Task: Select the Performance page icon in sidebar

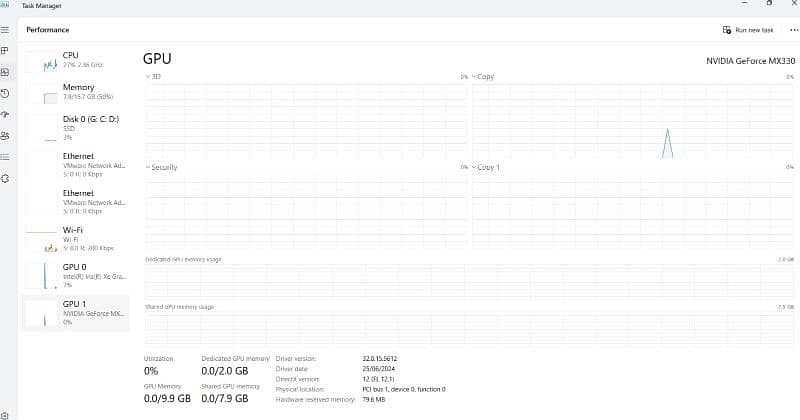Action: coord(5,72)
